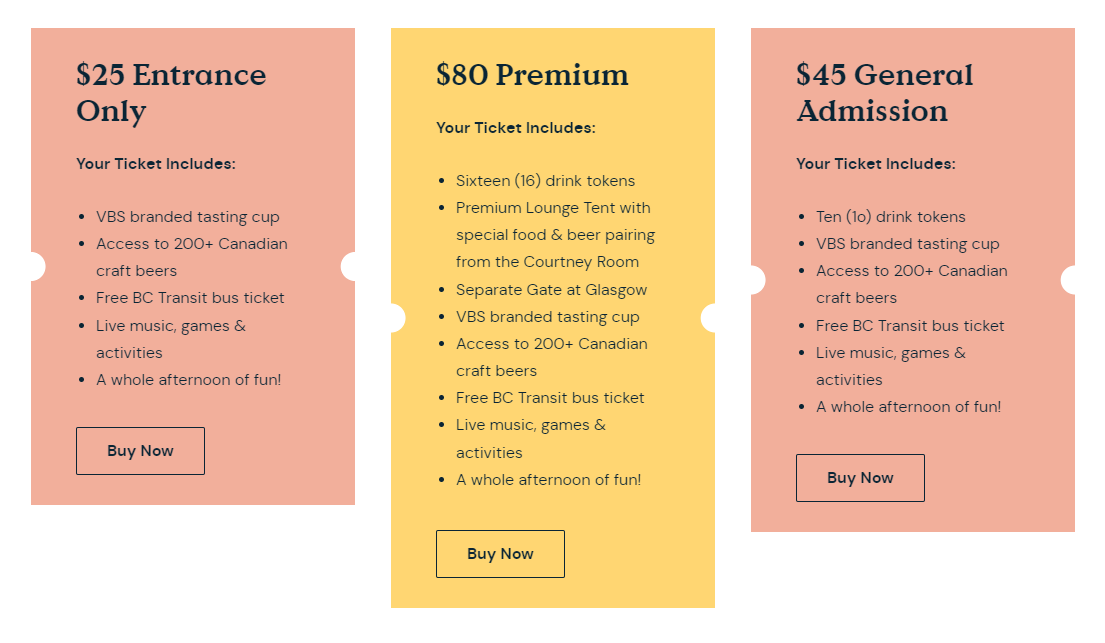The image size is (1105, 643).
Task: Click 'Premium Lounge Tent' list item
Action: (555, 235)
